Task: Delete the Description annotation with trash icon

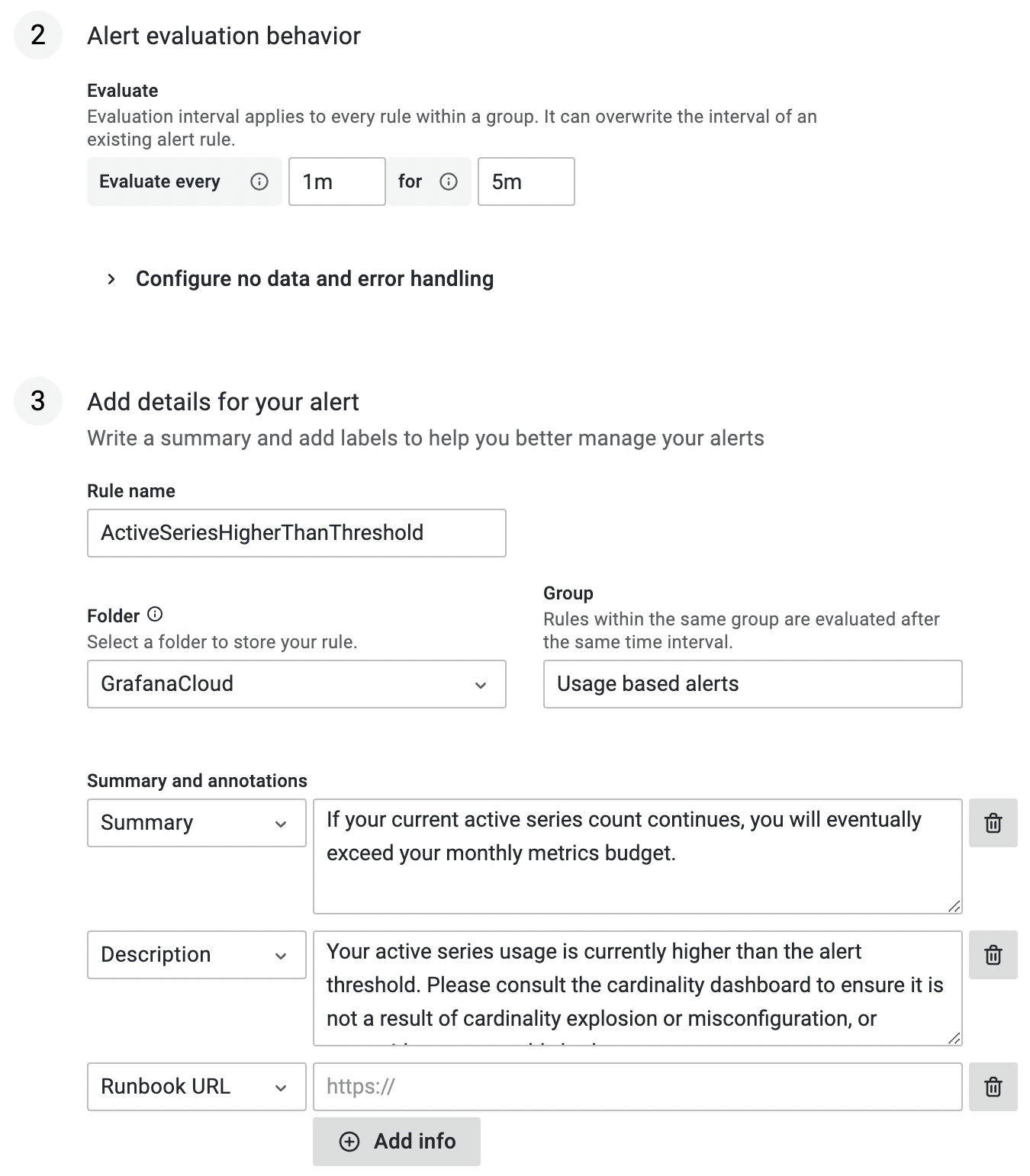Action: (x=993, y=955)
